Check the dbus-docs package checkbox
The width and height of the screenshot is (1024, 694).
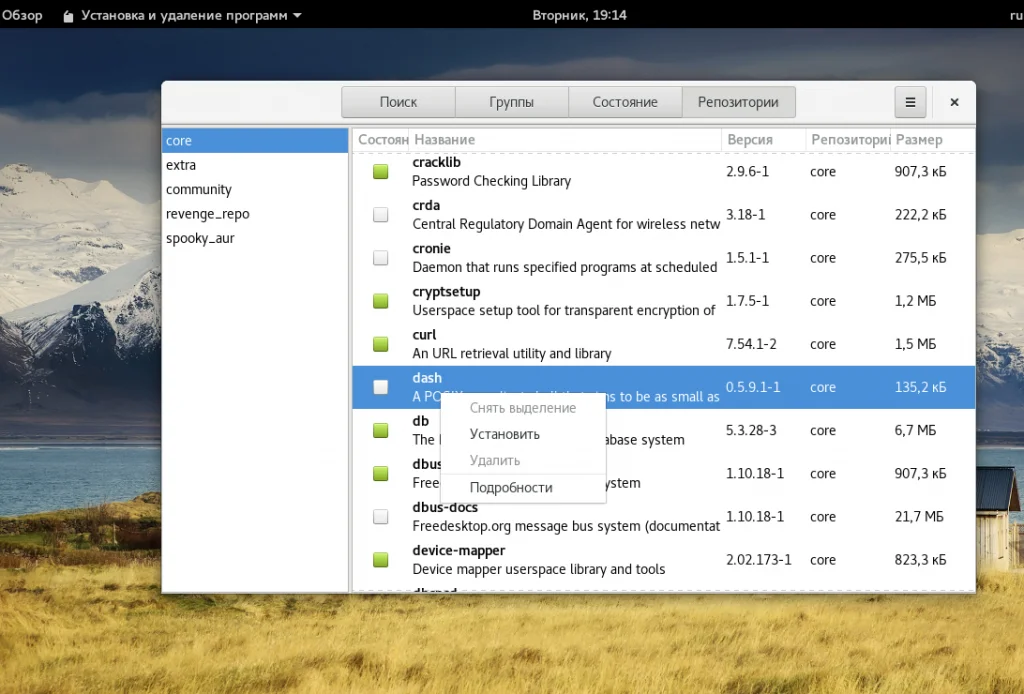[x=380, y=517]
